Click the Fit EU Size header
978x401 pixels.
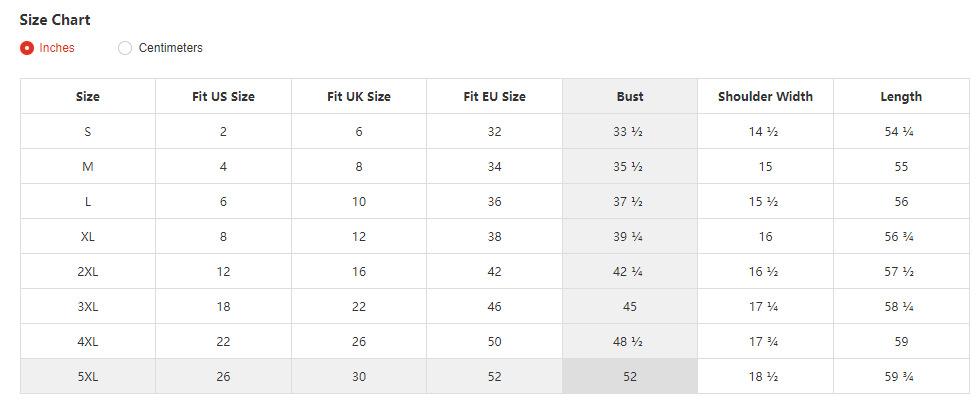(x=494, y=97)
